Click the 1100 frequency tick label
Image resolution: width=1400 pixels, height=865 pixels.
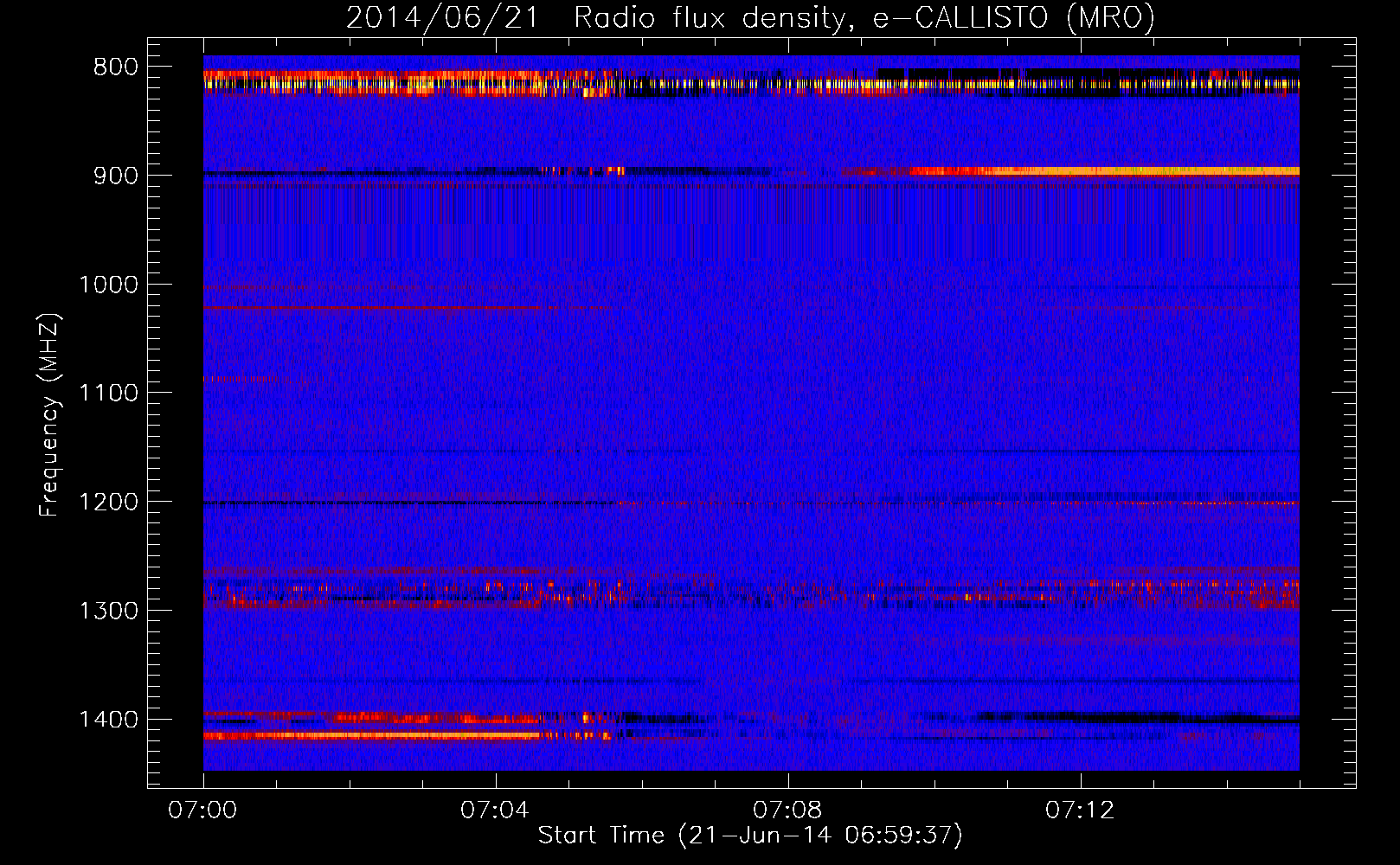tap(109, 394)
